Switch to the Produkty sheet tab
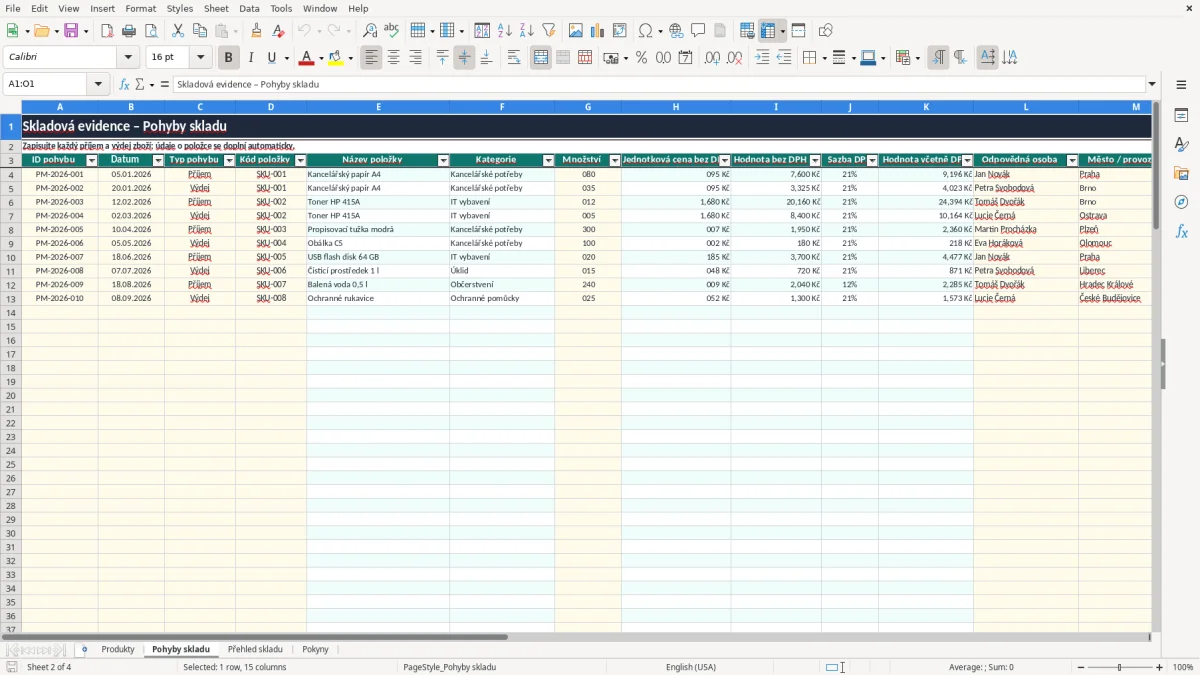Screen dimensions: 1200x675 [x=118, y=649]
